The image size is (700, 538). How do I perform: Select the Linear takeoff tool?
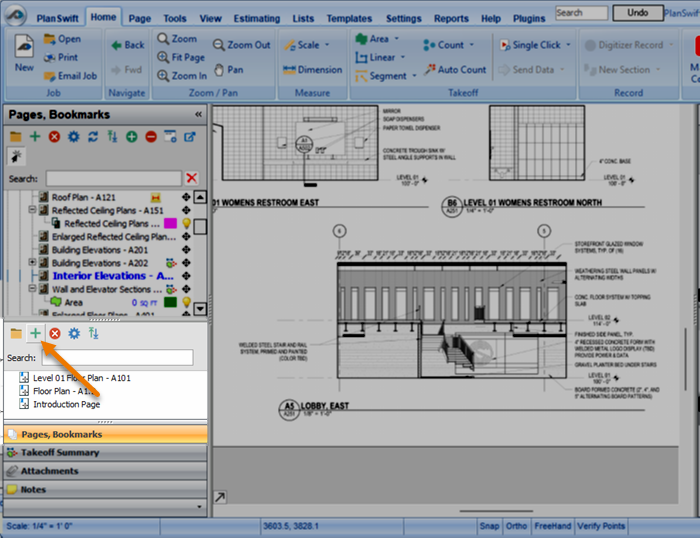click(x=375, y=57)
